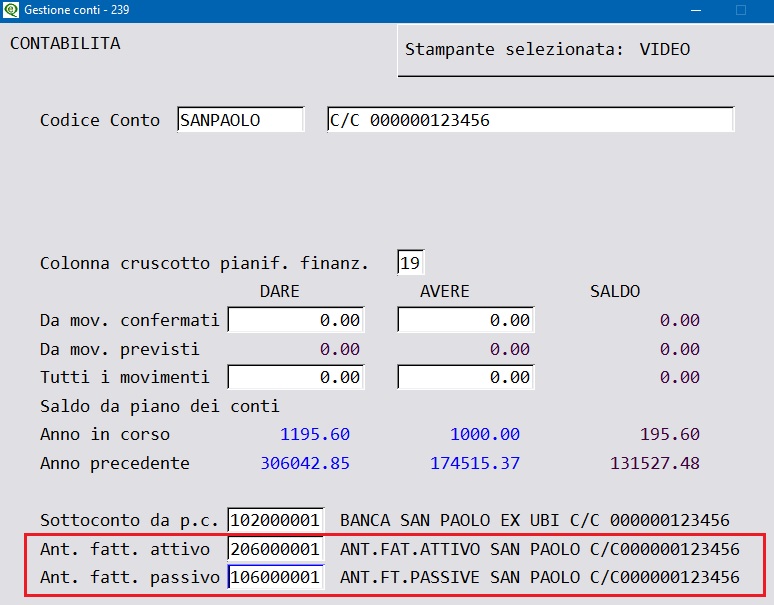774x605 pixels.
Task: Click the AVERE column header
Action: [x=444, y=291]
